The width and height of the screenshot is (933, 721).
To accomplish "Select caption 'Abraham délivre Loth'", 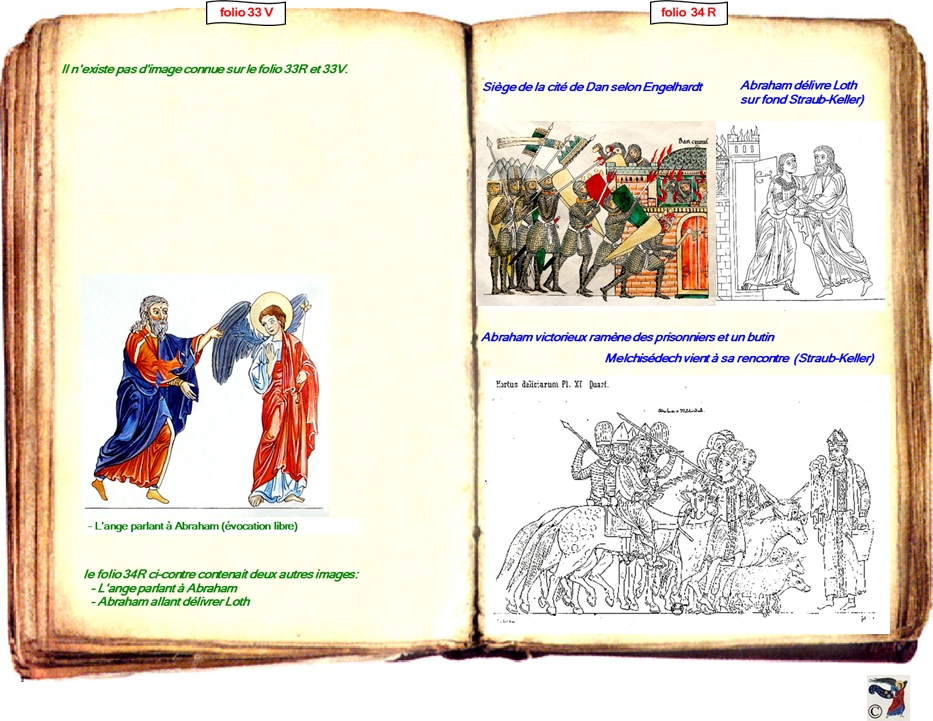I will [799, 85].
